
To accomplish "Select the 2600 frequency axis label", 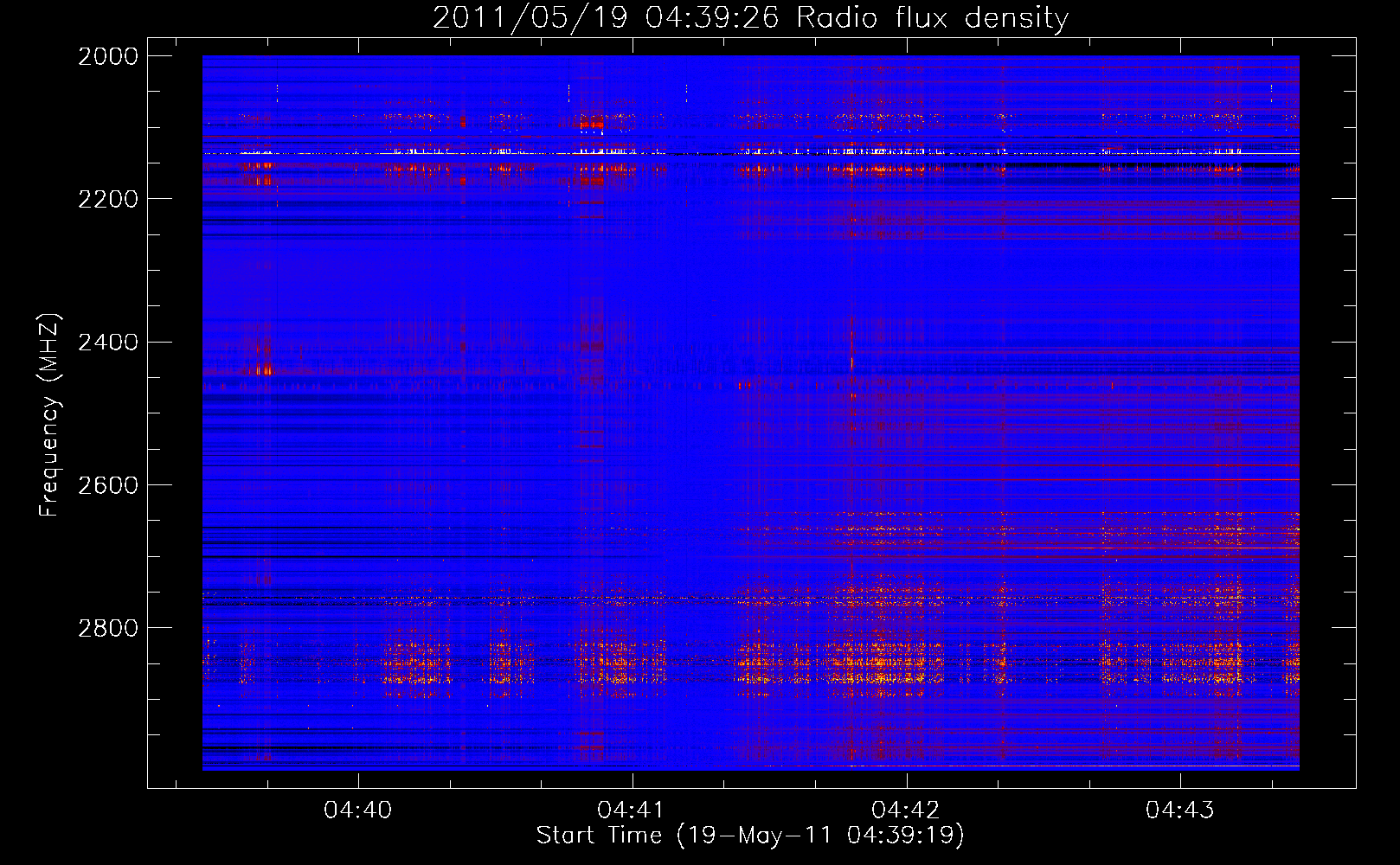I will pyautogui.click(x=108, y=485).
